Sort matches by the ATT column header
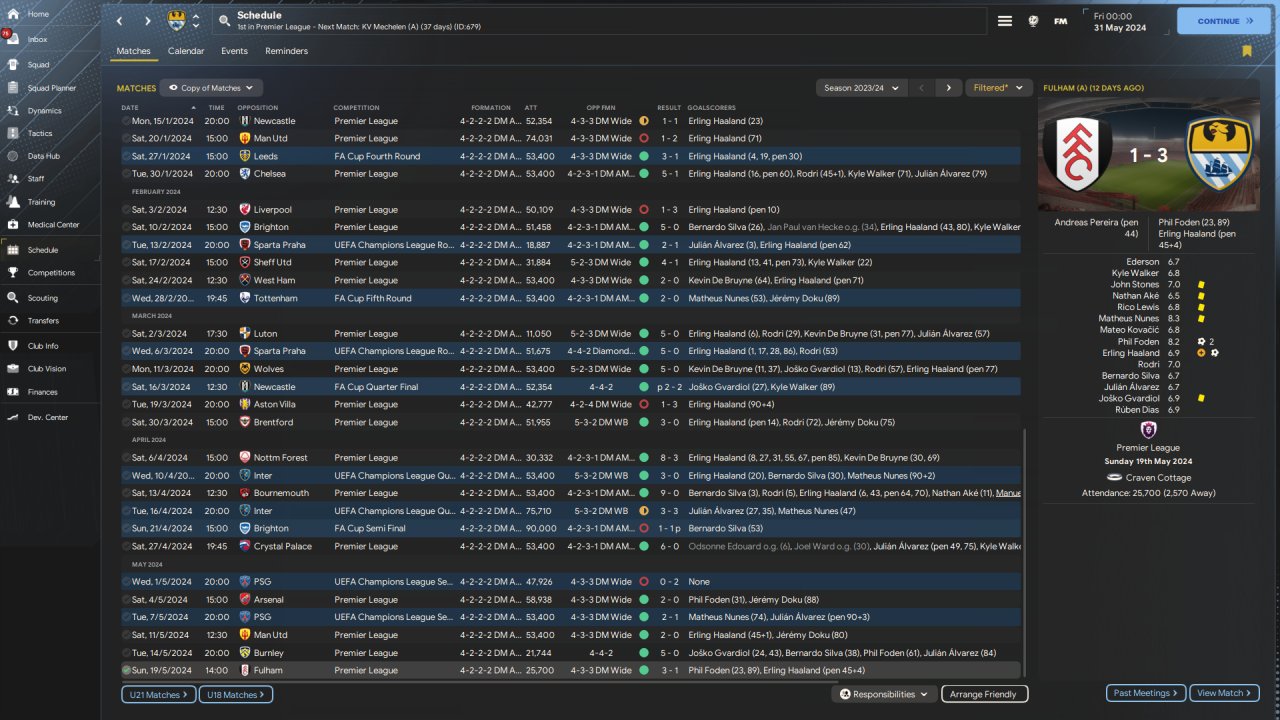 (x=531, y=108)
